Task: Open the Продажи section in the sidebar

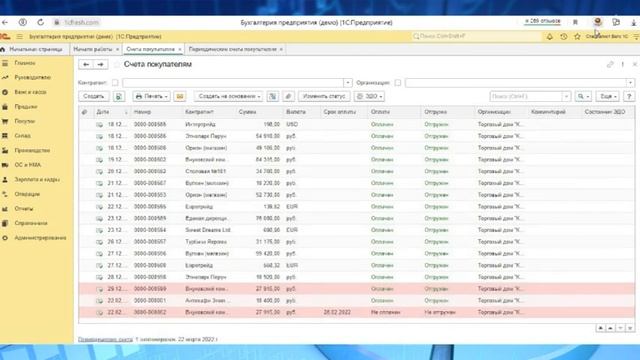Action: [x=26, y=107]
